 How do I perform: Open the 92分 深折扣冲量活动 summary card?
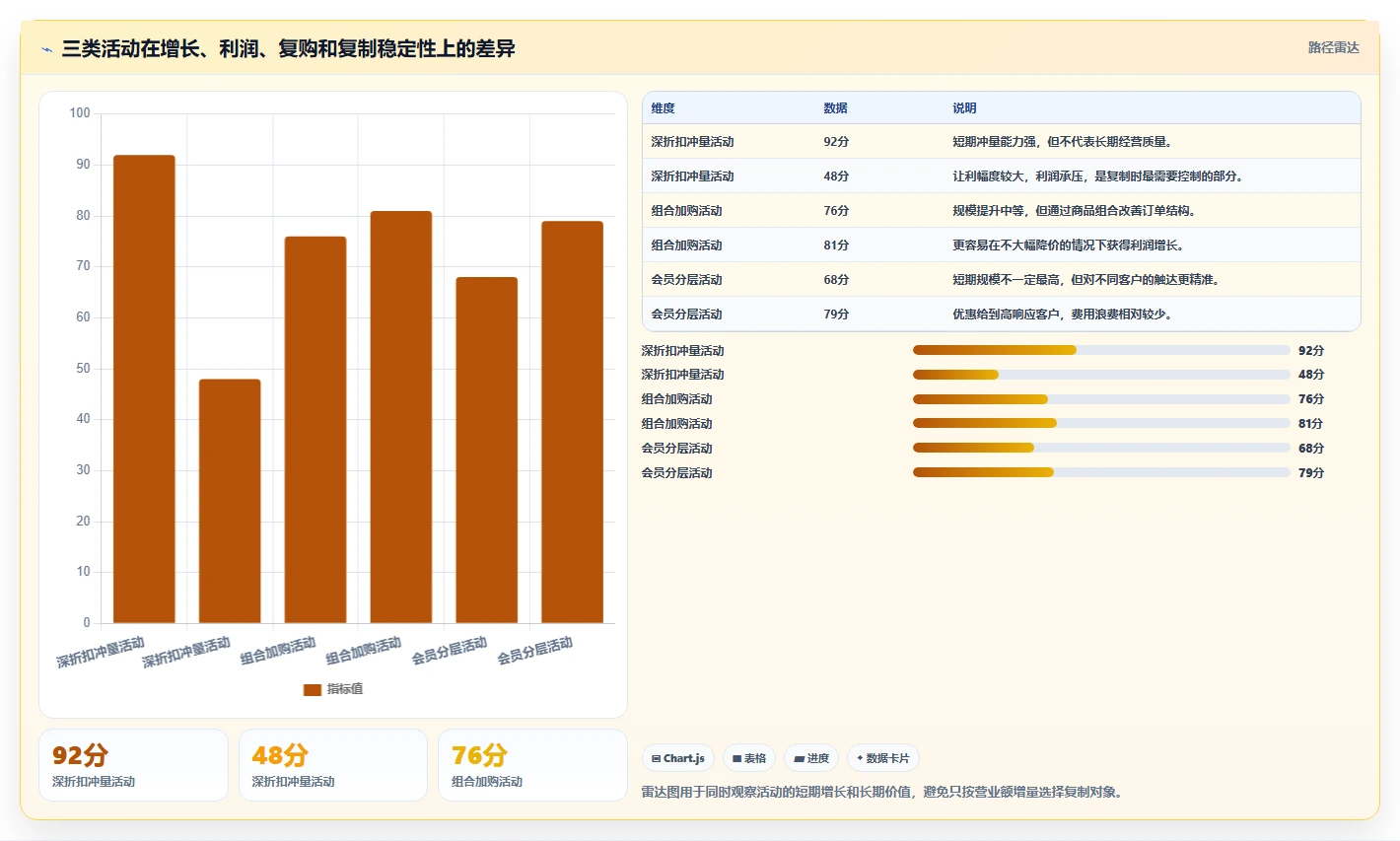(133, 765)
